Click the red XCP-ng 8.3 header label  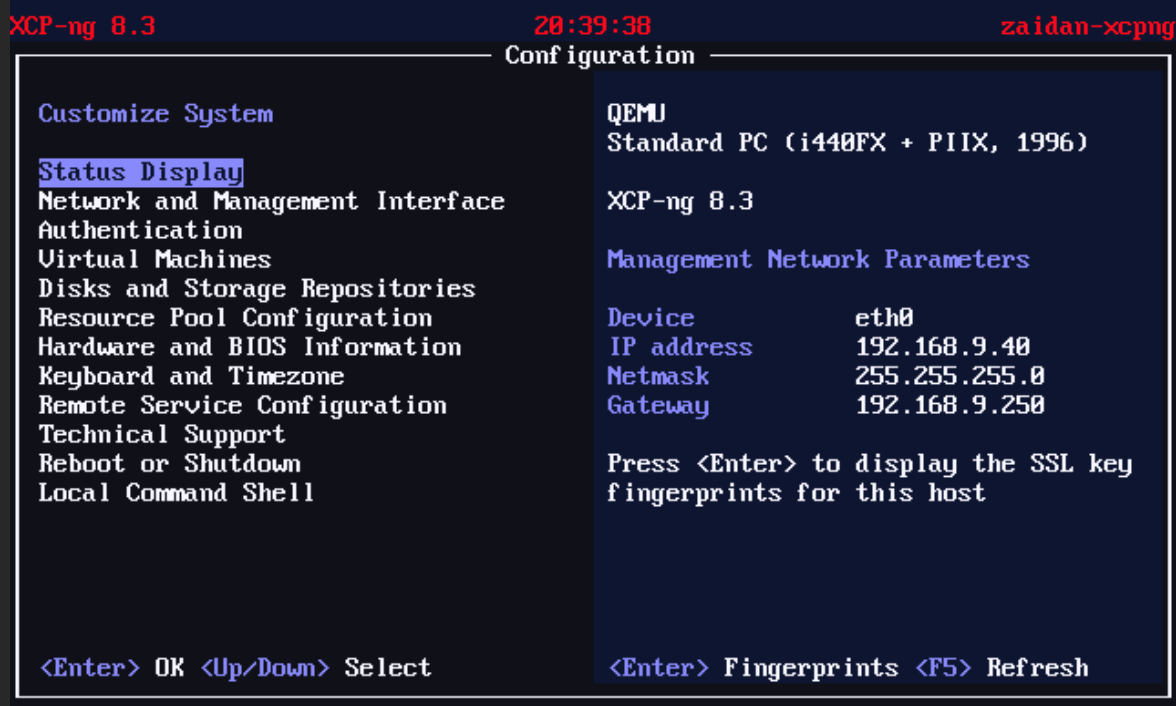pyautogui.click(x=82, y=26)
